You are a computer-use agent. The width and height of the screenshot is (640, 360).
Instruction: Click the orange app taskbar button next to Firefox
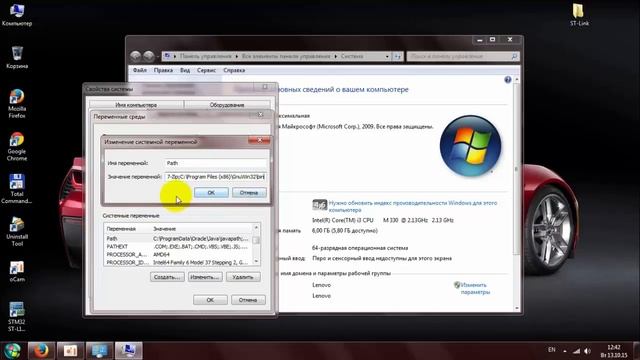70,351
